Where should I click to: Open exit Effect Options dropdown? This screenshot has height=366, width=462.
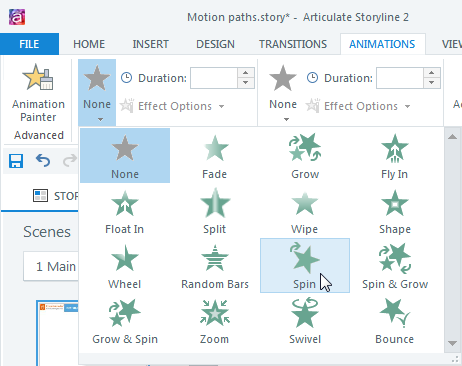pyautogui.click(x=358, y=106)
